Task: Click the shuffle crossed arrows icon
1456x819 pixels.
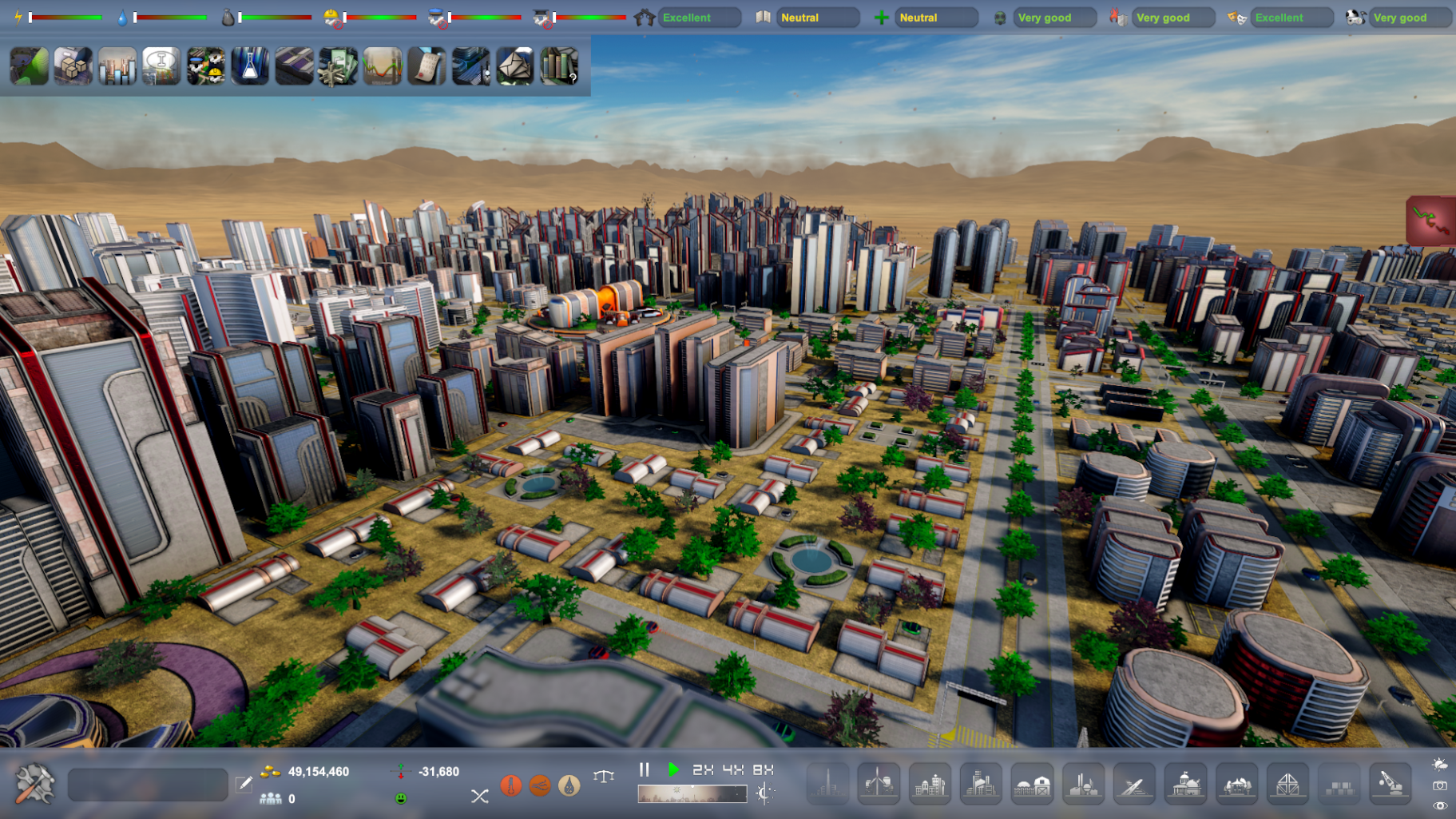Action: tap(479, 796)
